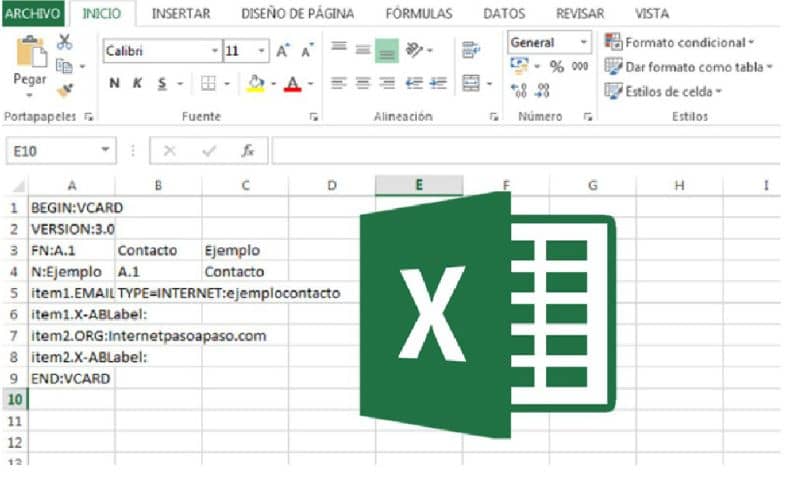Image resolution: width=800 pixels, height=483 pixels.
Task: Open insert function fx icon
Action: 248,151
